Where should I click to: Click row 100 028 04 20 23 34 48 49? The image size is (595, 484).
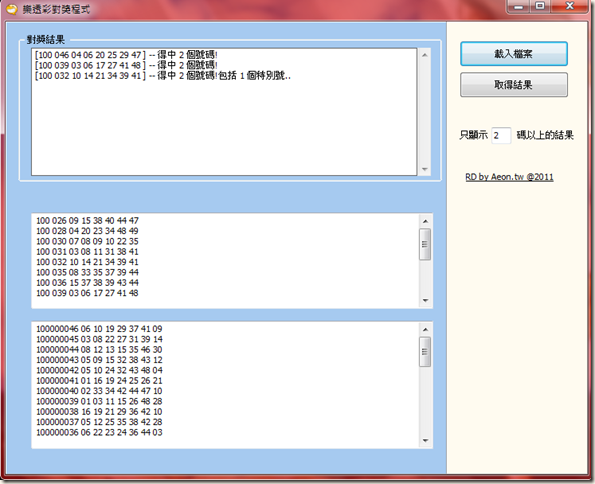[87, 231]
